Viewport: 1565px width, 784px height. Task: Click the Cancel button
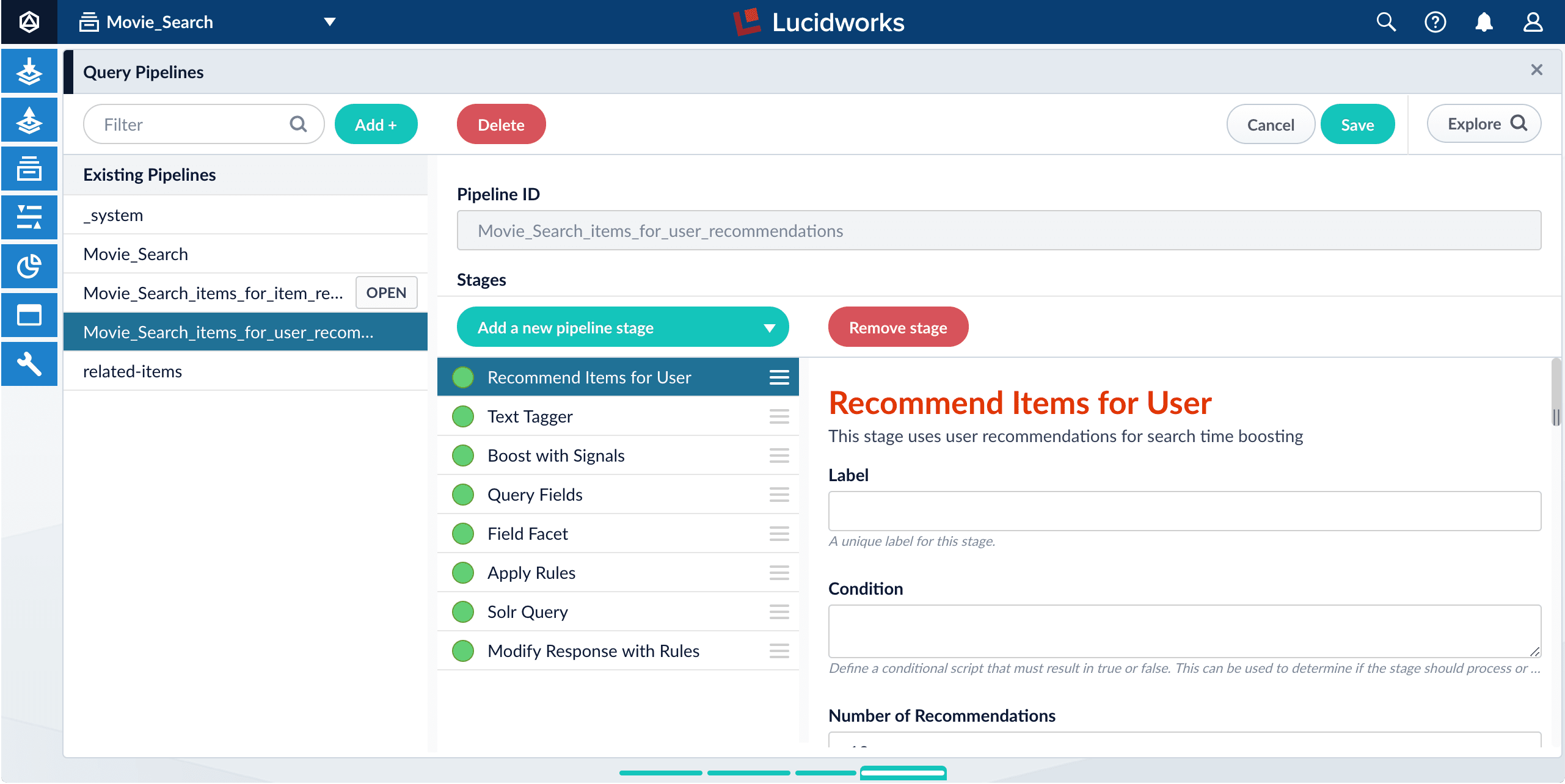[1271, 125]
